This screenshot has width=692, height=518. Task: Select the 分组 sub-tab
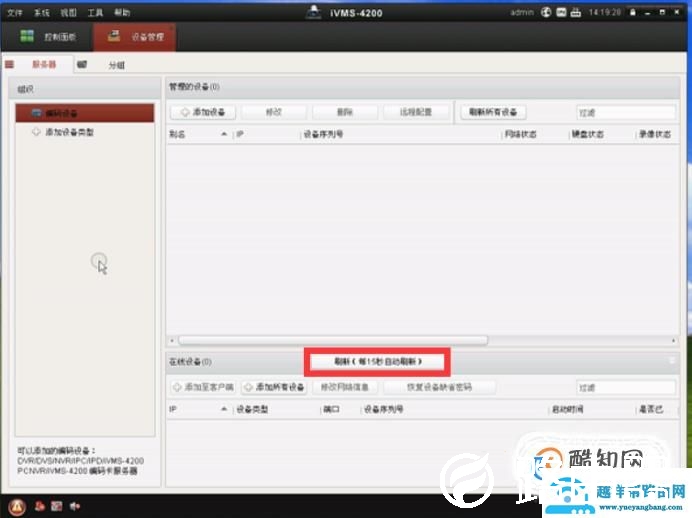coord(117,65)
